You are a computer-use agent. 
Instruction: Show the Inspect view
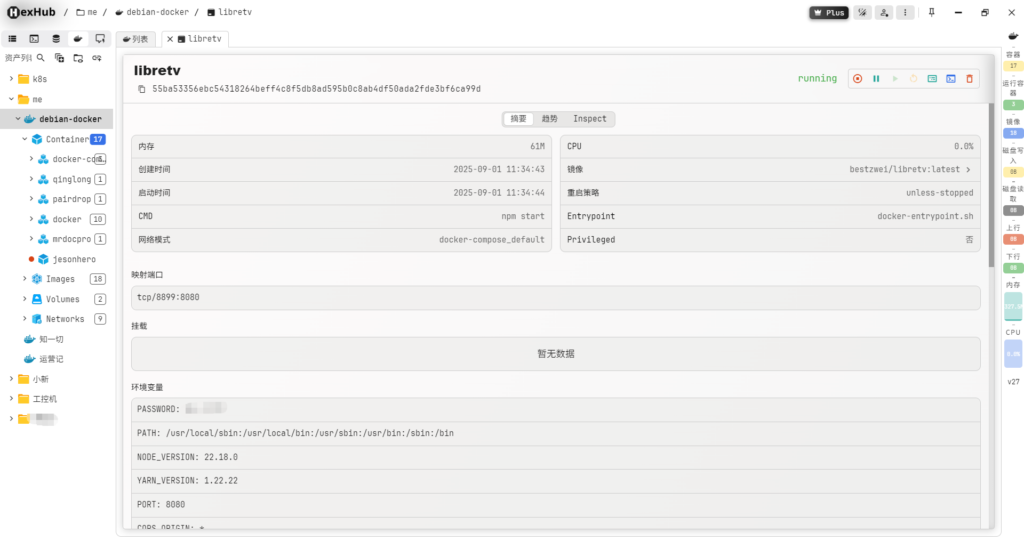pos(589,118)
